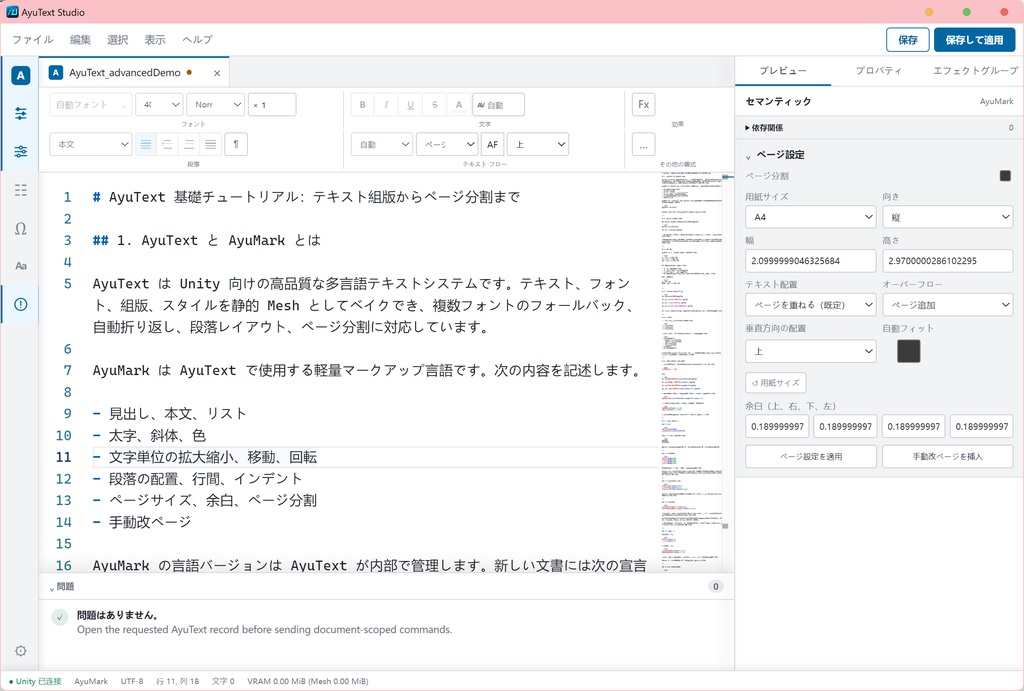Viewport: 1024px width, 691px height.
Task: Click the 保存して適用 button
Action: point(974,40)
